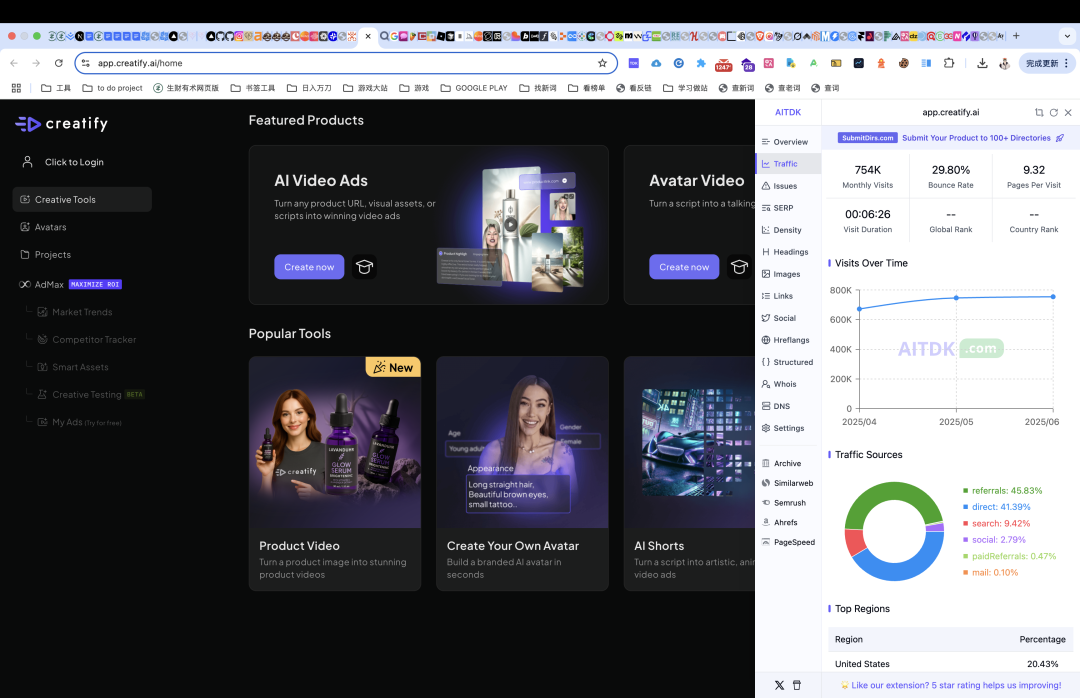Open PageSpeed link in AITDK

[788, 542]
